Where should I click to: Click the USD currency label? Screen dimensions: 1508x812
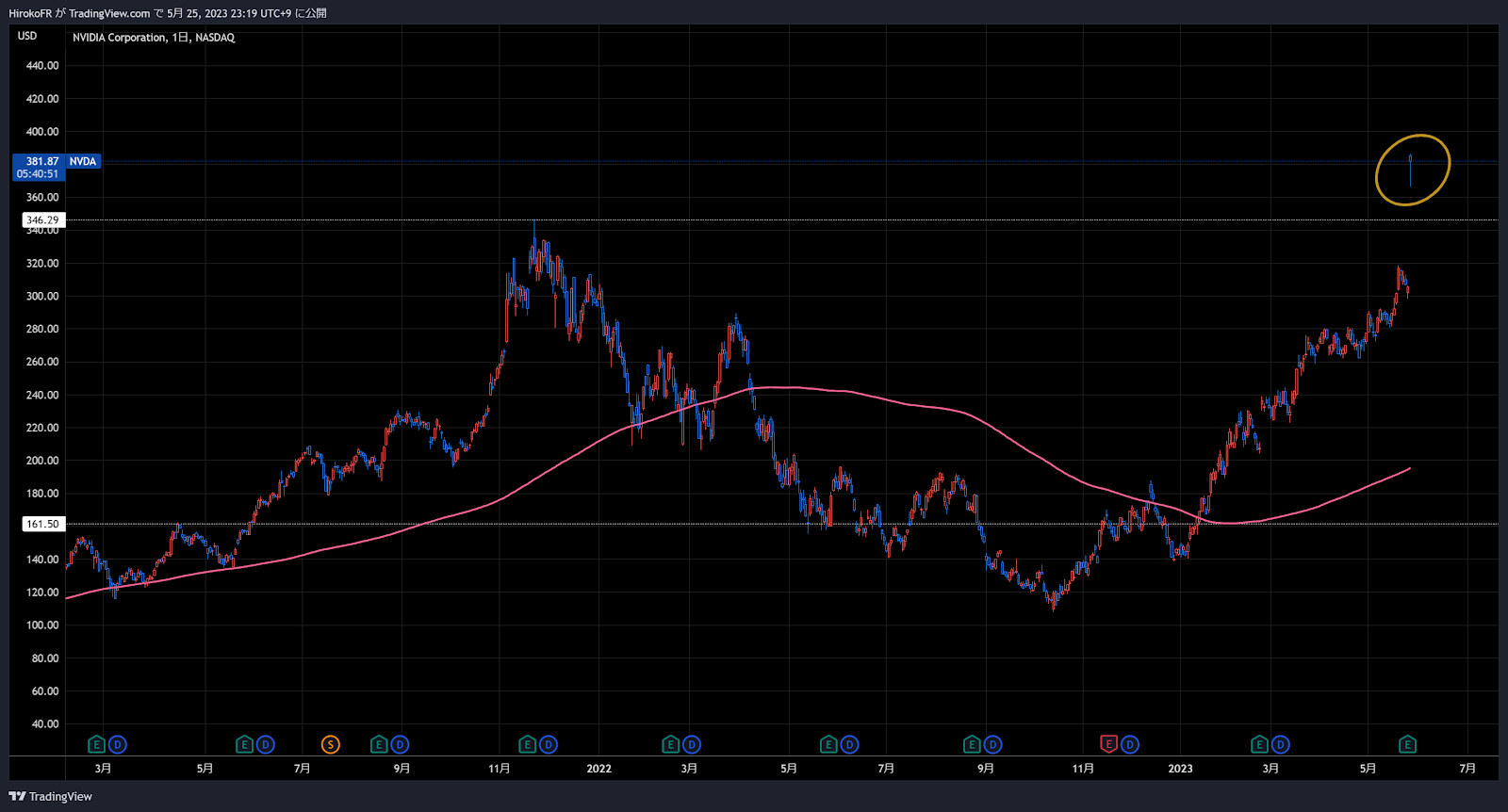pos(27,36)
